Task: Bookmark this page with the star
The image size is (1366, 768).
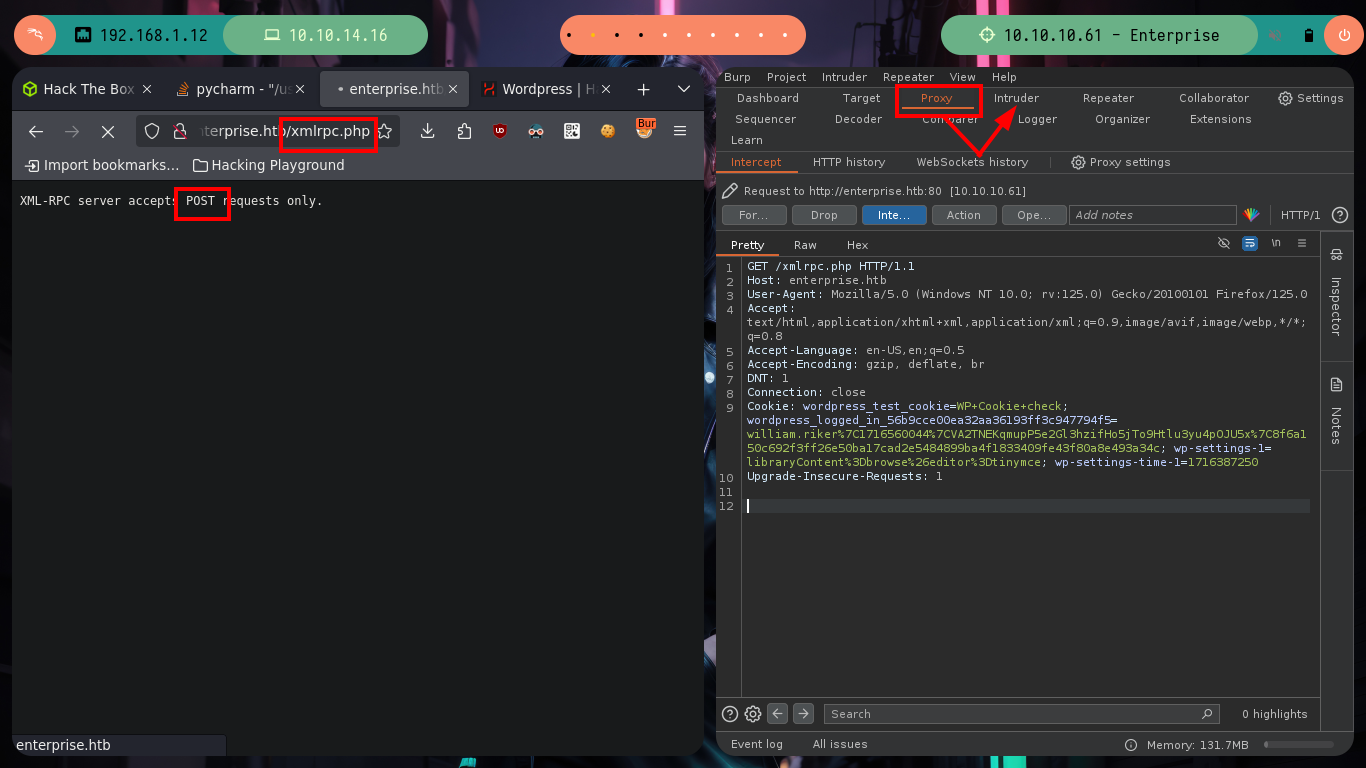Action: coord(384,131)
